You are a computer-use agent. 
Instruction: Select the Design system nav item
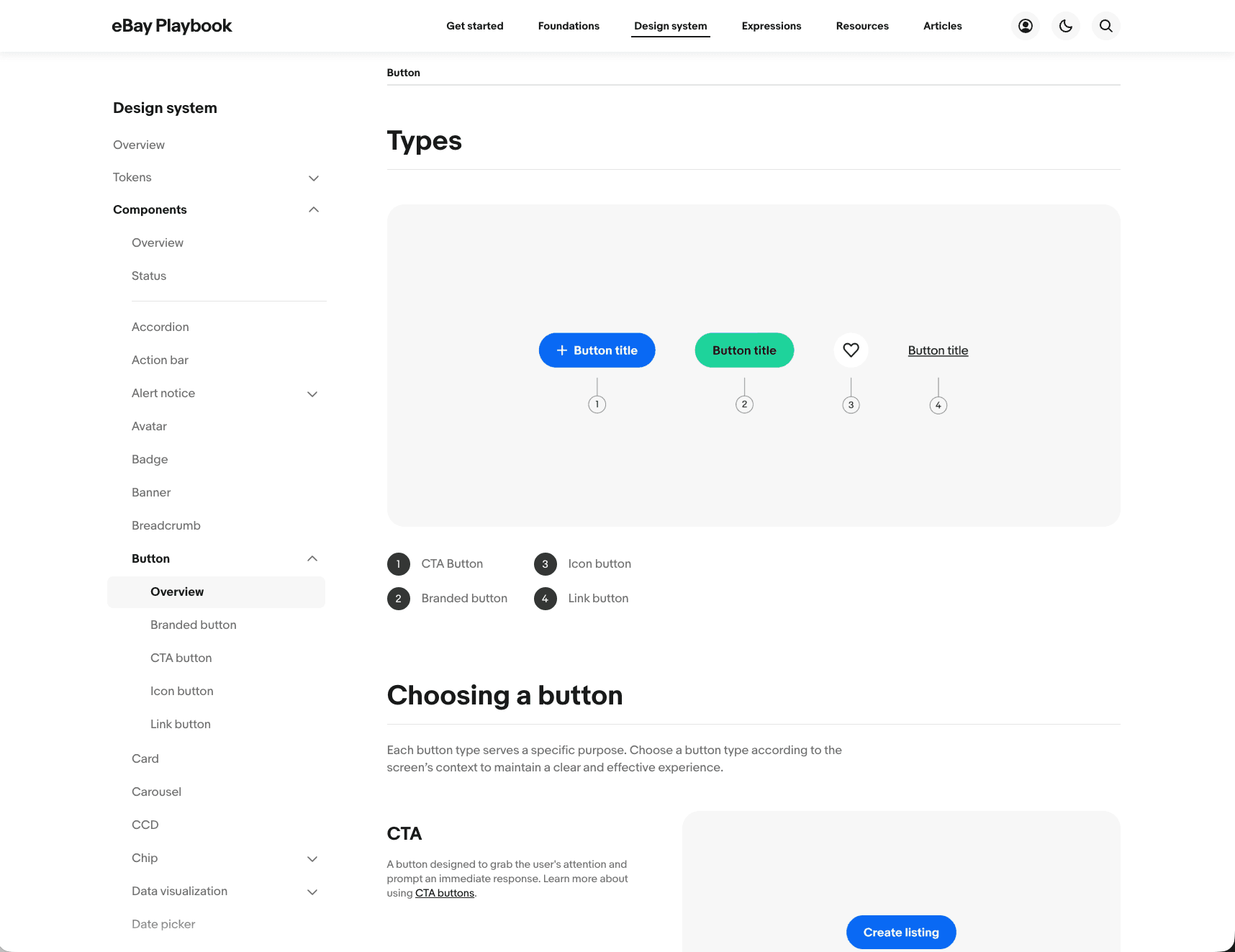(x=671, y=26)
